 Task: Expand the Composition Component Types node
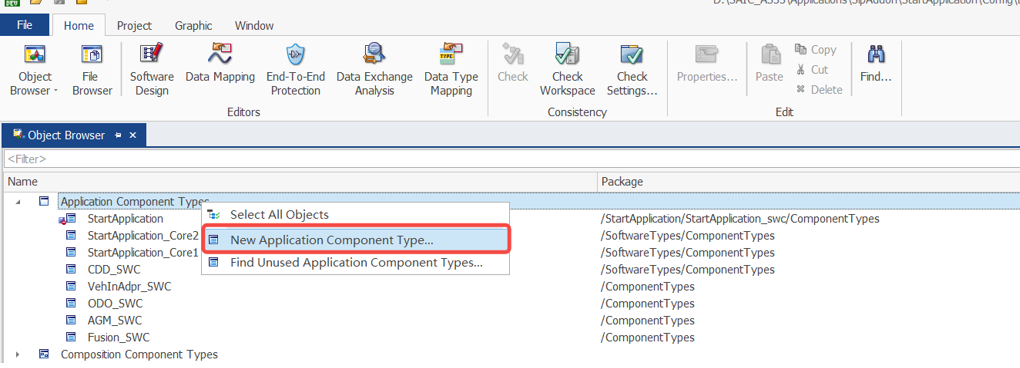click(18, 354)
